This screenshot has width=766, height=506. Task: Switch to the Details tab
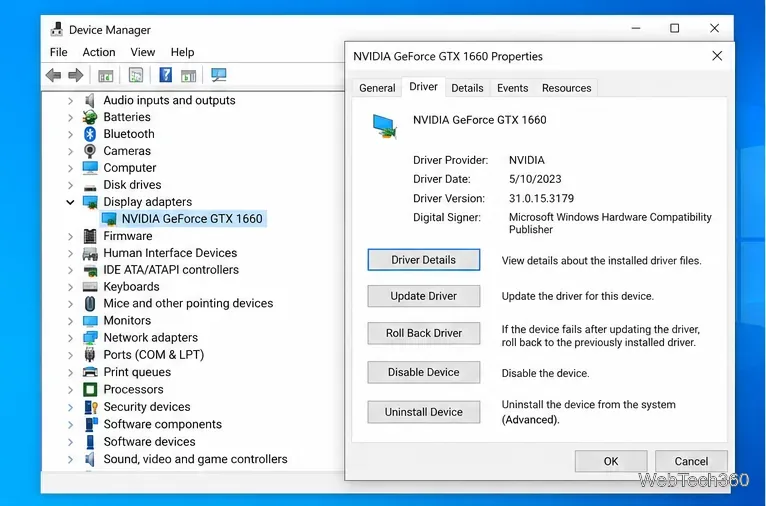point(467,88)
